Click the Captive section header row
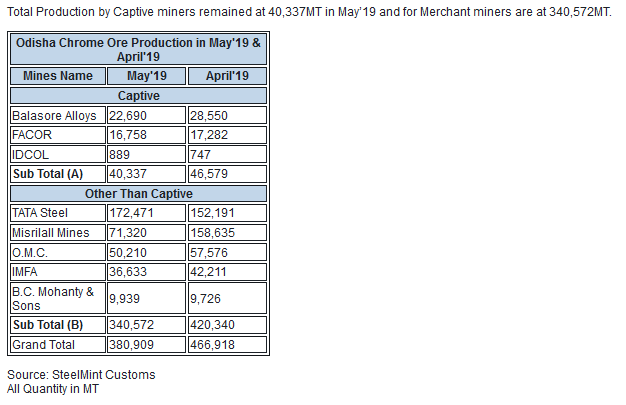 (x=139, y=96)
